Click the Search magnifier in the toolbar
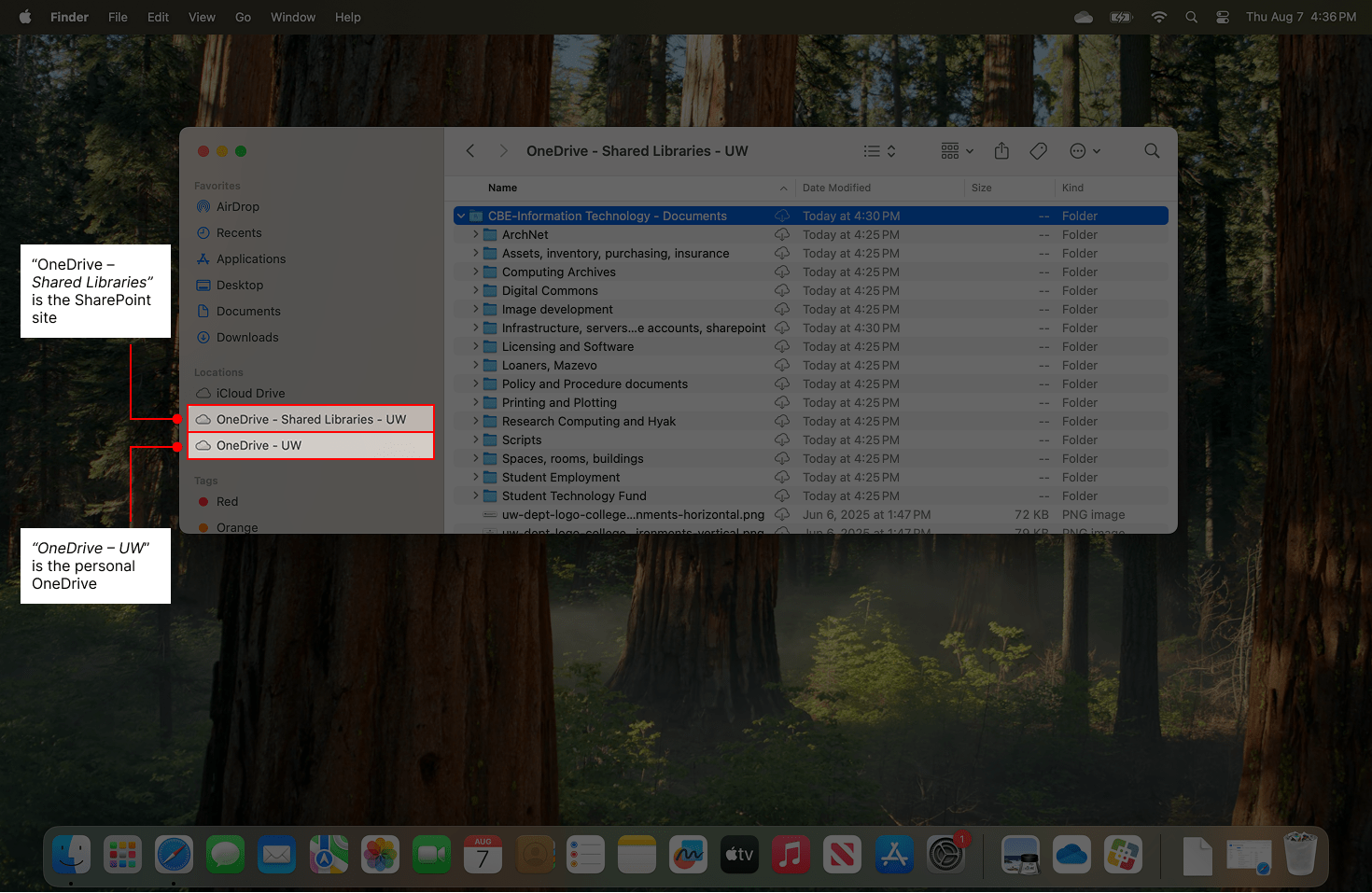Screen dimensions: 1372x893 pos(1151,150)
